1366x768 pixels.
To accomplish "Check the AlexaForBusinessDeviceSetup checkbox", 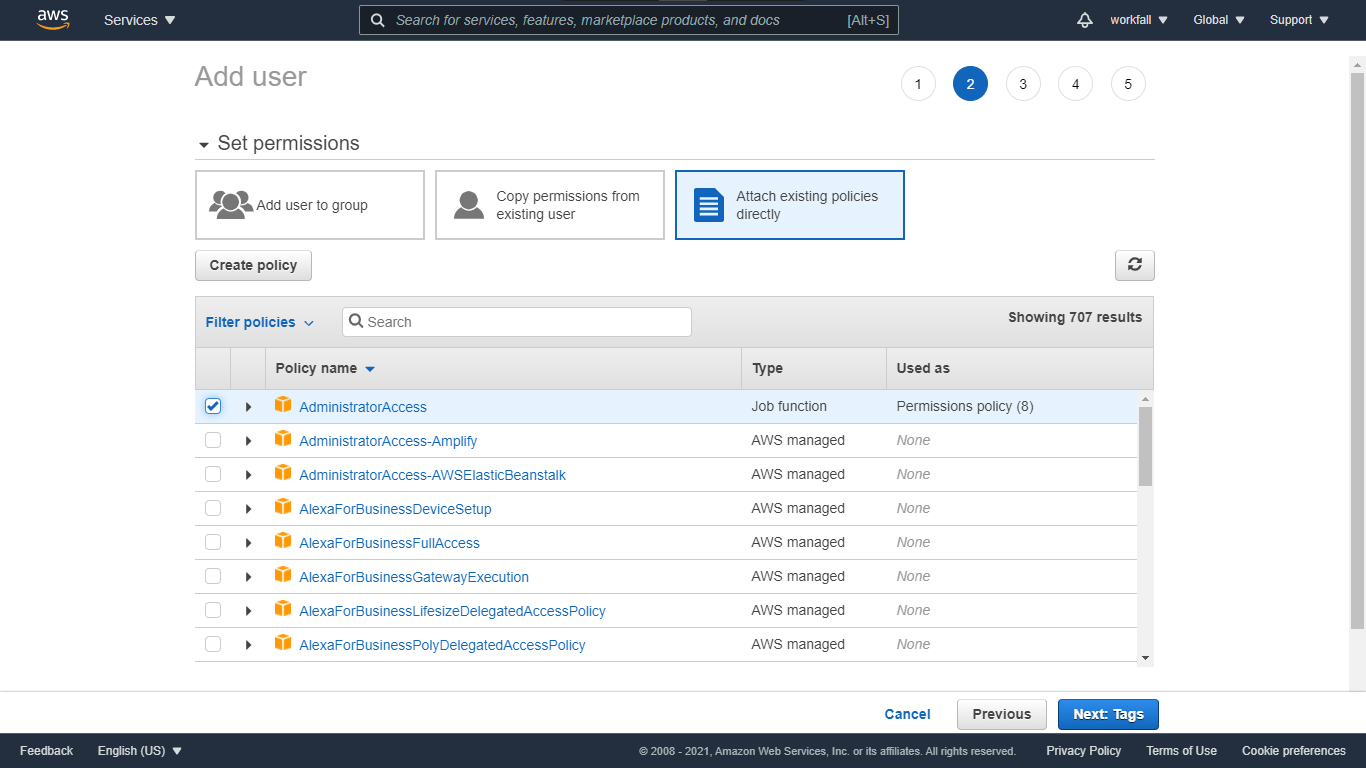I will click(x=213, y=508).
